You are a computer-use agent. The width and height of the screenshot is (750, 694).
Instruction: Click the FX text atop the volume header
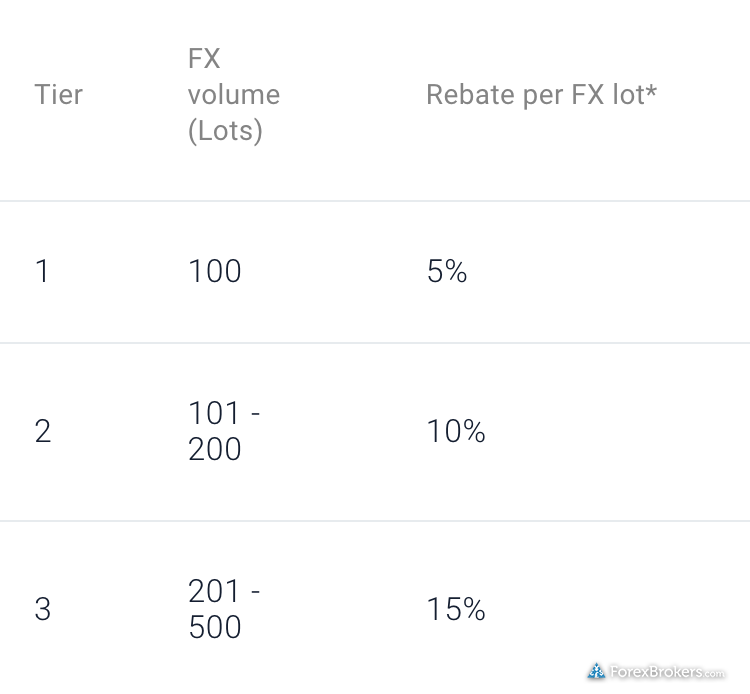point(204,58)
